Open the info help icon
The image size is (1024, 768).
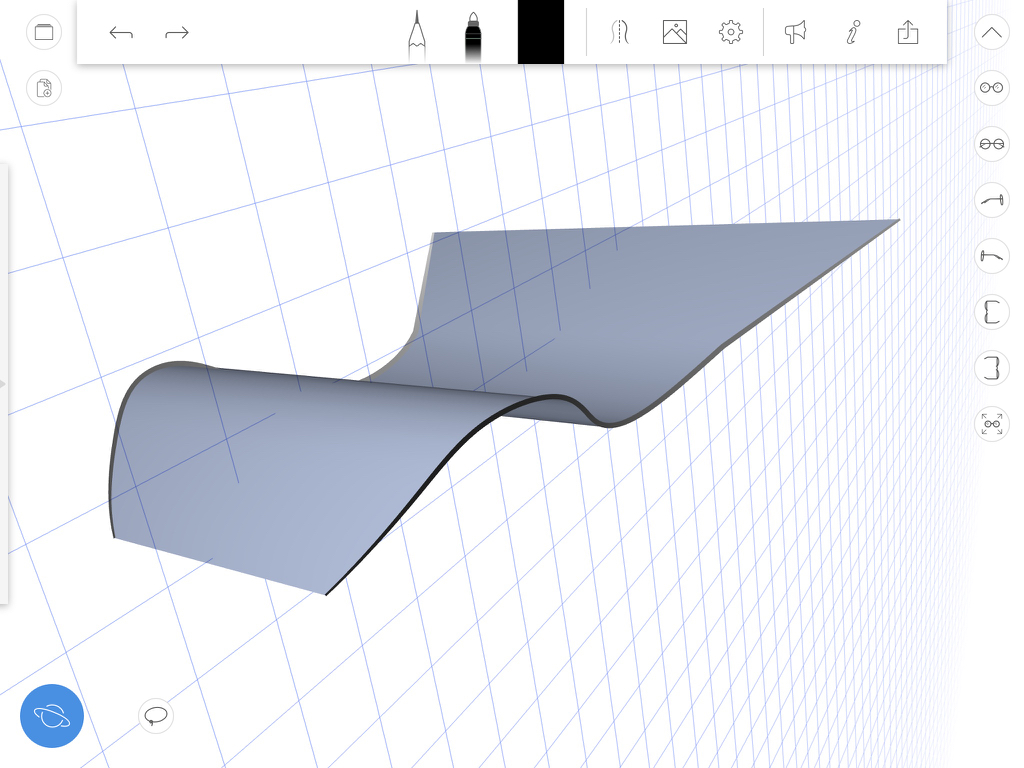[x=852, y=33]
